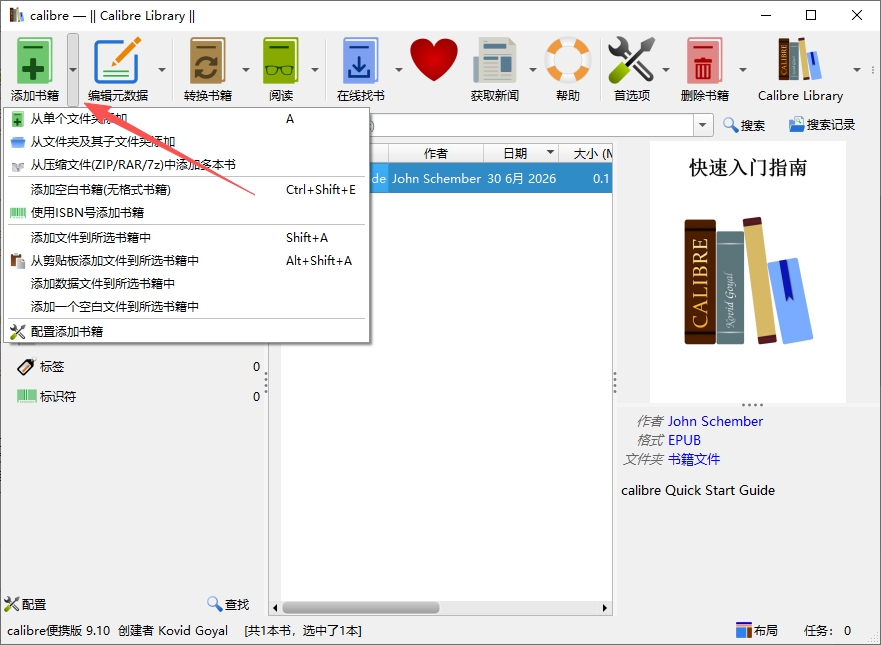Click the toolbar overflow handle at far right
881x645 pixels.
coord(873,70)
